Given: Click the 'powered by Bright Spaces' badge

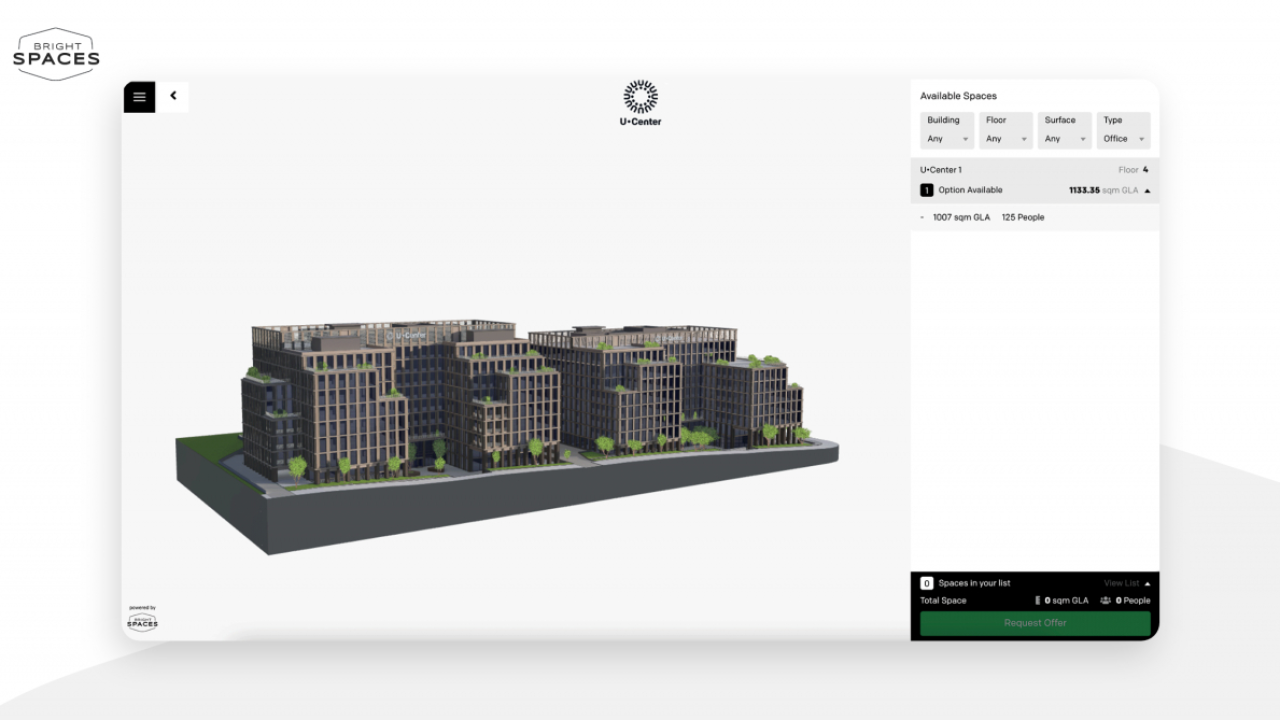Looking at the screenshot, I should [142, 619].
